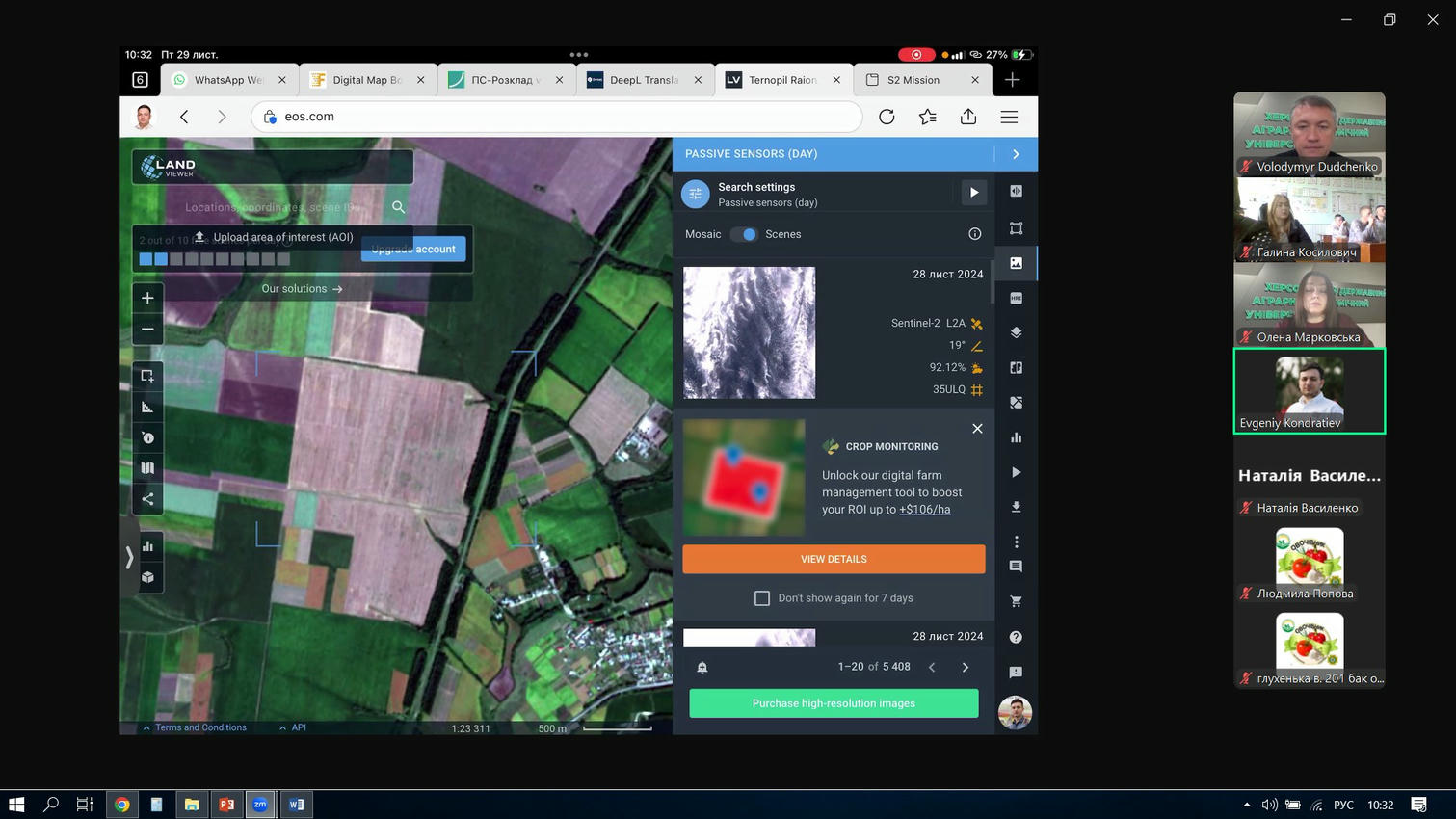Click the share map icon

pos(147,499)
